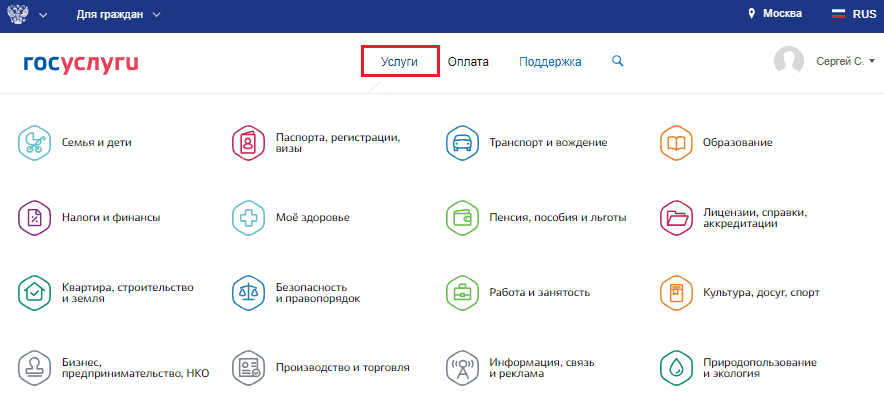Go to the Оплата section
This screenshot has height=411, width=884.
coord(468,62)
